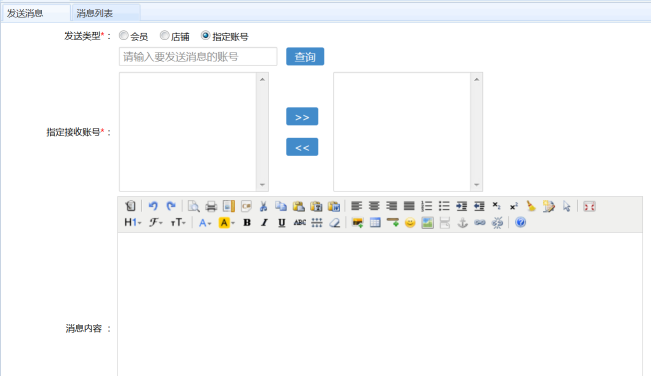Focus the account number input field
Image resolution: width=651 pixels, height=376 pixels.
198,56
